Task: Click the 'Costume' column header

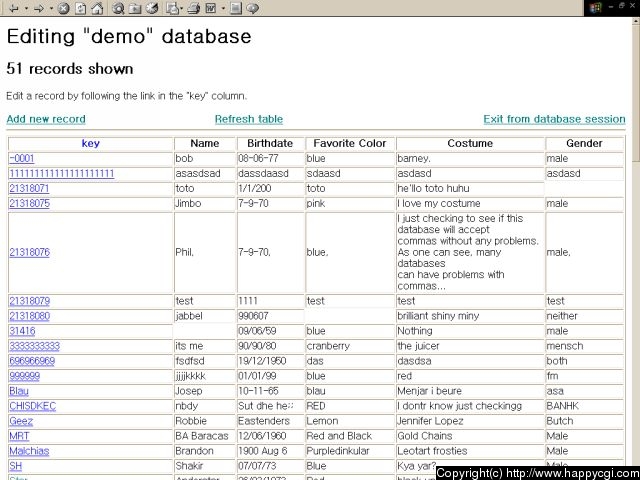Action: pyautogui.click(x=470, y=143)
